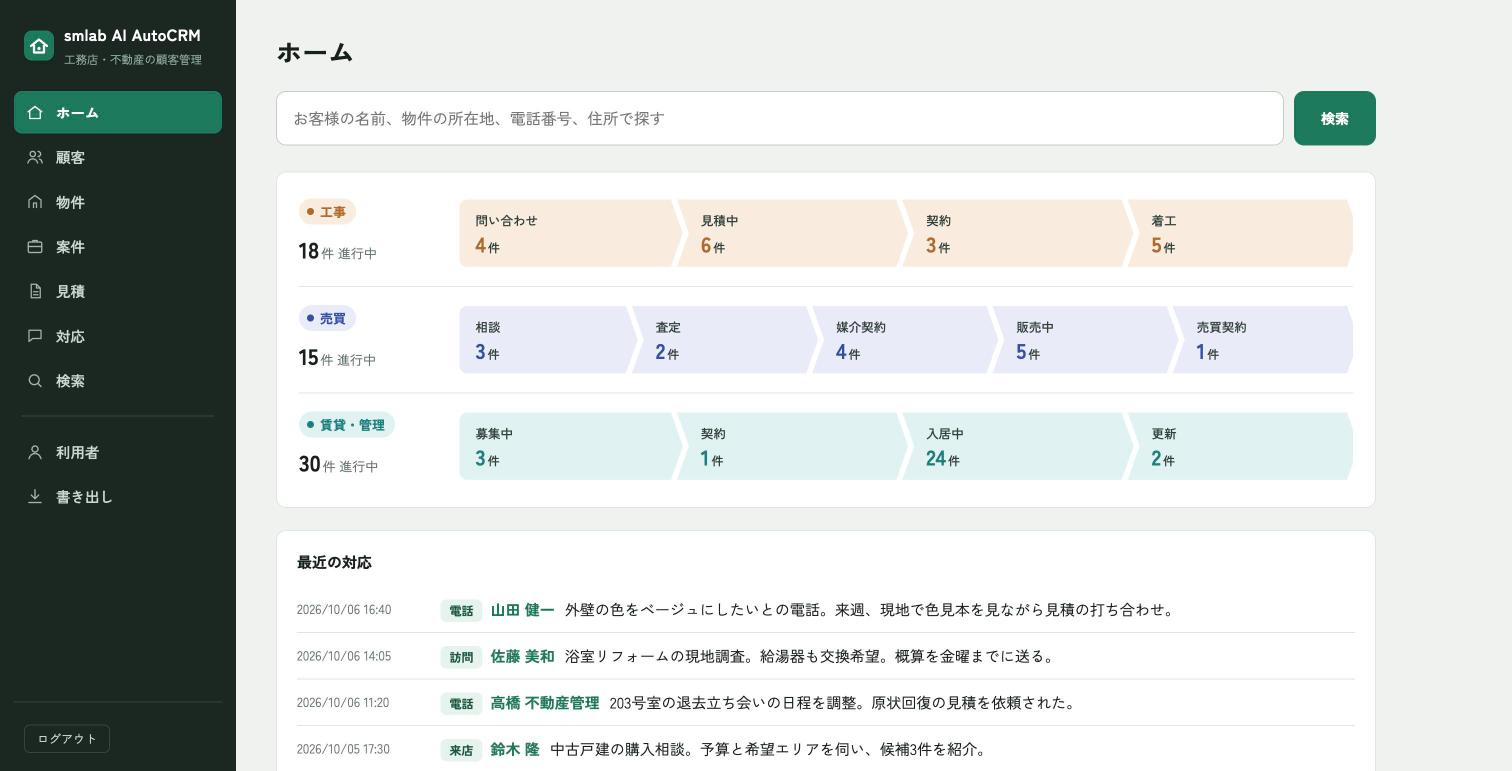Select the 工事 契約 3件 stage
Image resolution: width=1512 pixels, height=771 pixels.
(x=1019, y=233)
